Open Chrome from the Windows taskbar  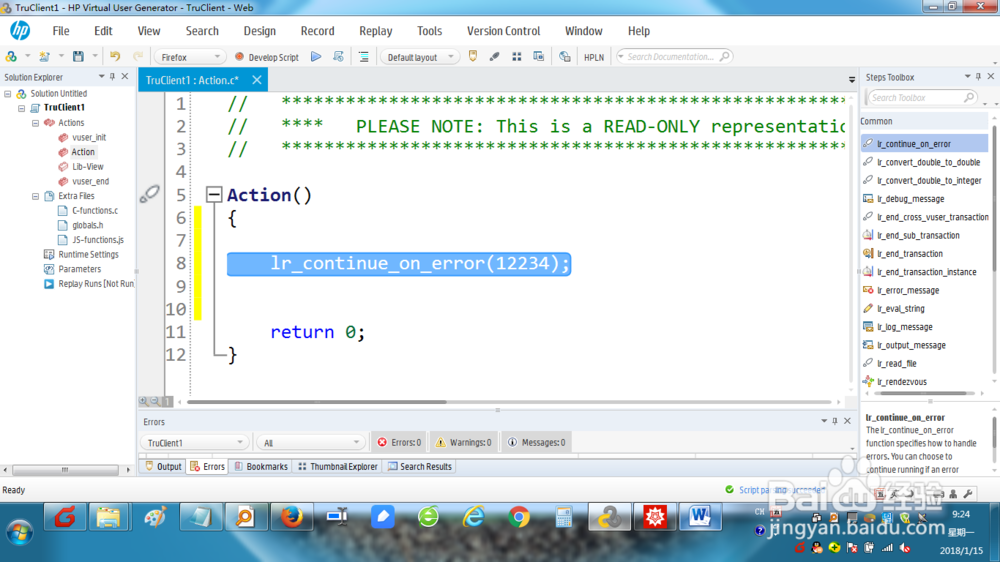518,517
